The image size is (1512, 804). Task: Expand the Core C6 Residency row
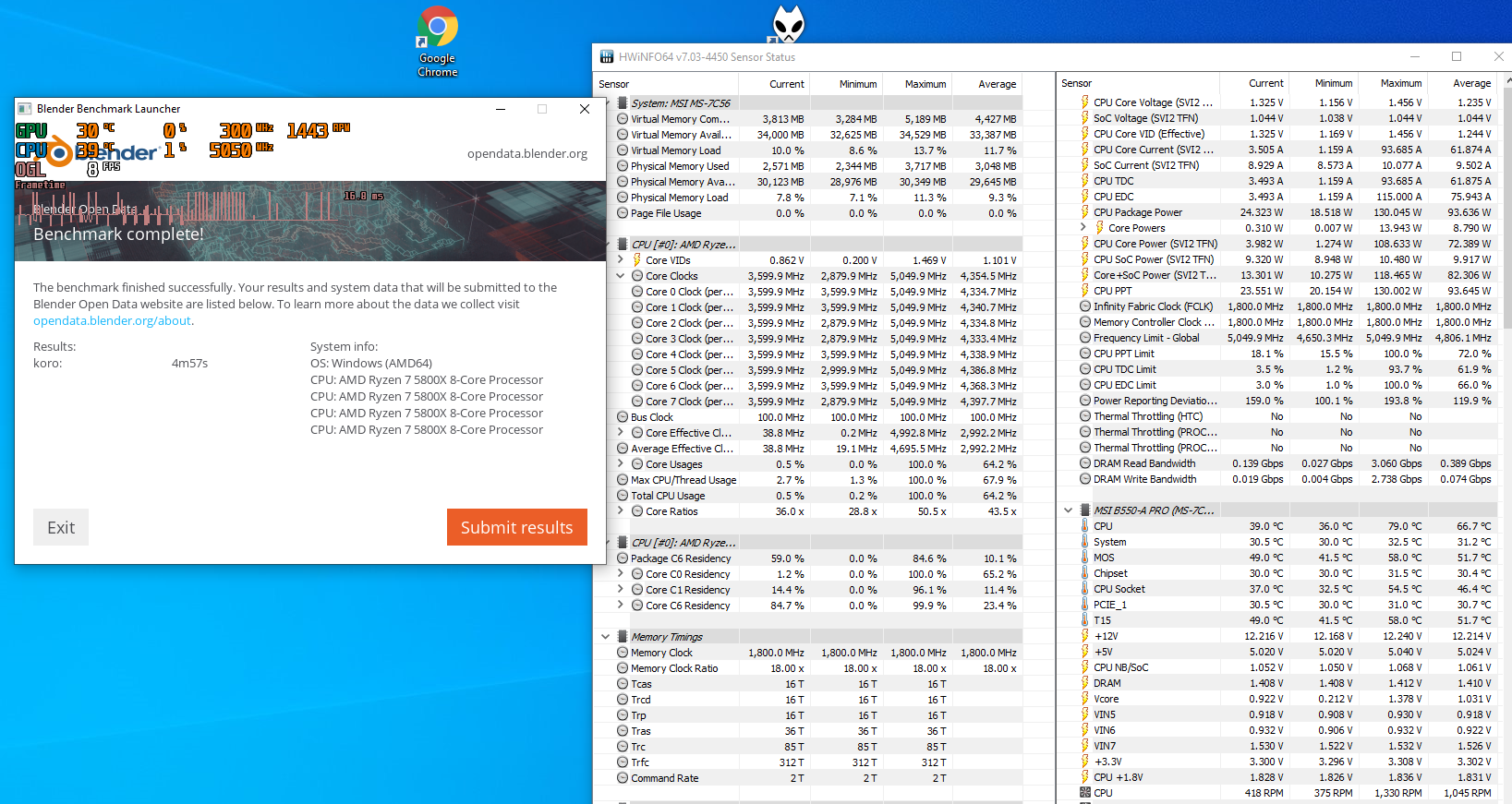click(x=622, y=606)
